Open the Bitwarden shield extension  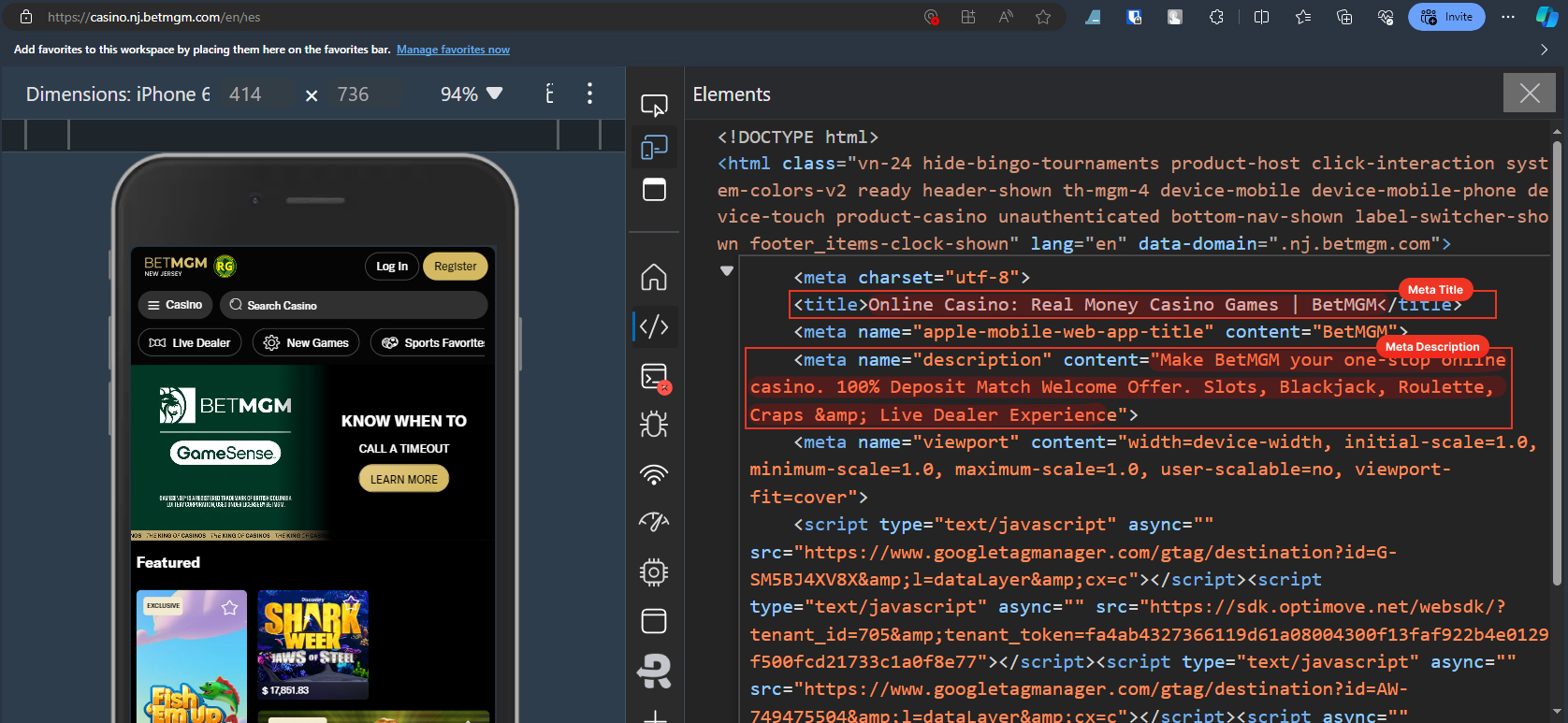point(1134,17)
